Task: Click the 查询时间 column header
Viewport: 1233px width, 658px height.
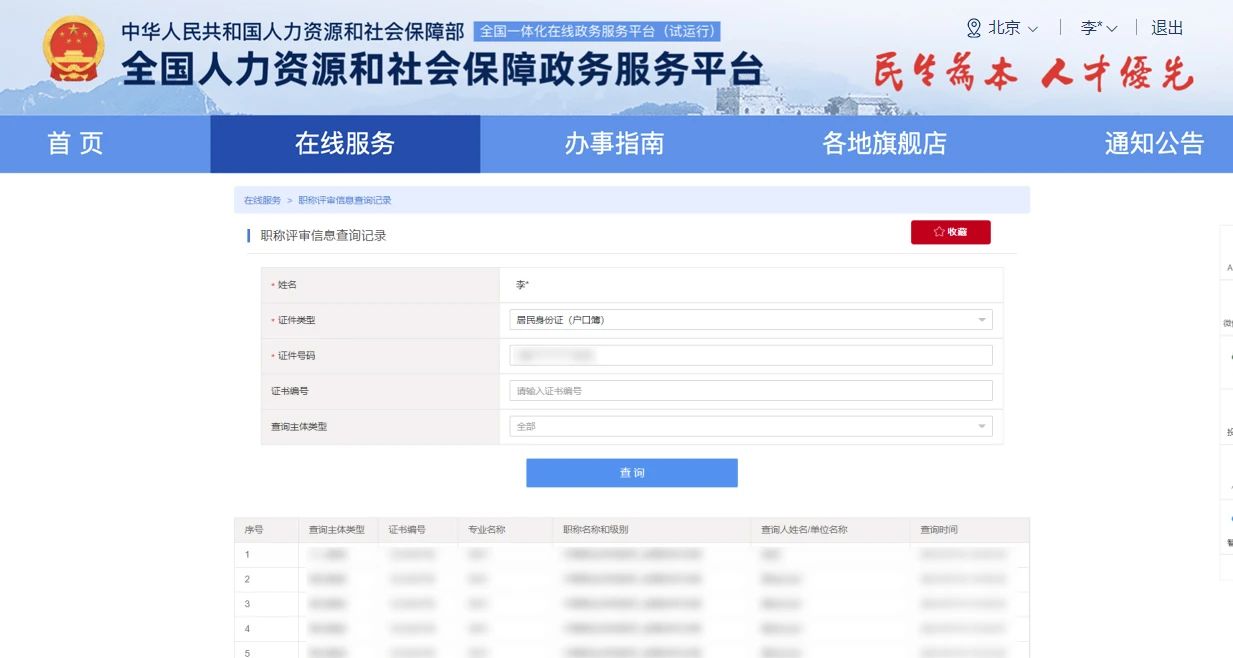Action: [x=939, y=530]
